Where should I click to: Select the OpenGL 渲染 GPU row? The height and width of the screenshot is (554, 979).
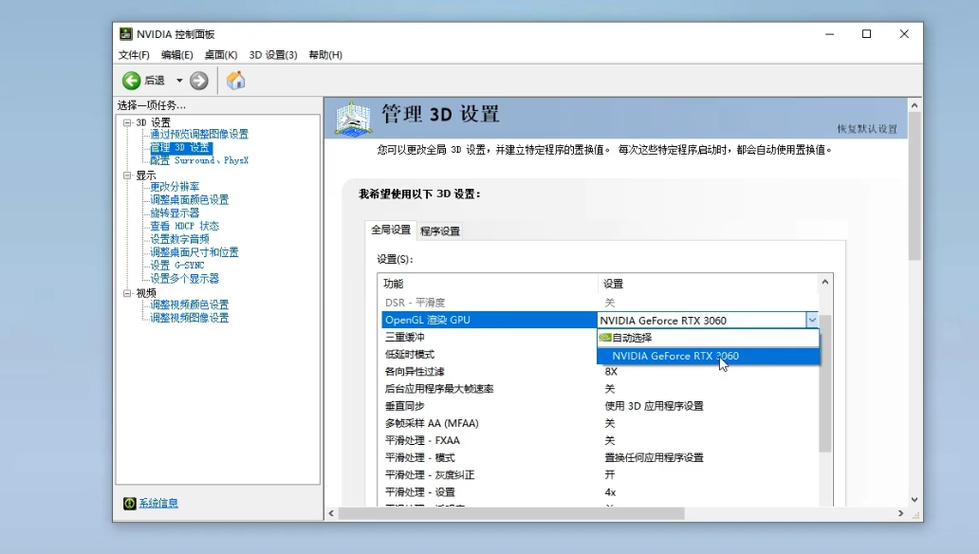(x=490, y=320)
